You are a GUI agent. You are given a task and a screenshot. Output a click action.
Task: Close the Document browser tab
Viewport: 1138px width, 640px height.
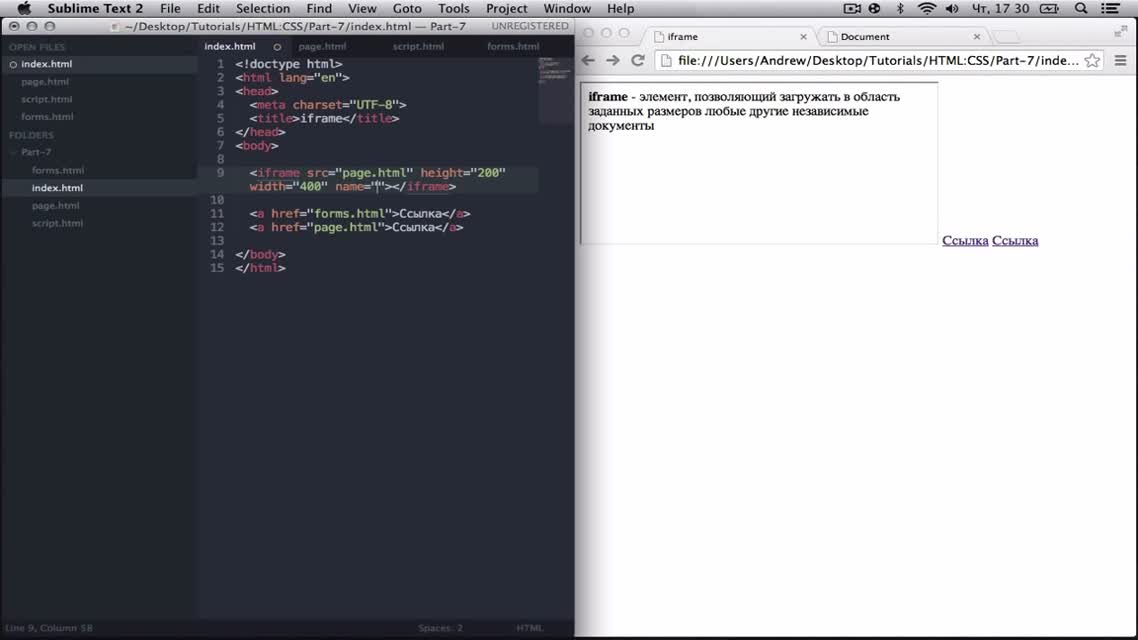tap(977, 36)
